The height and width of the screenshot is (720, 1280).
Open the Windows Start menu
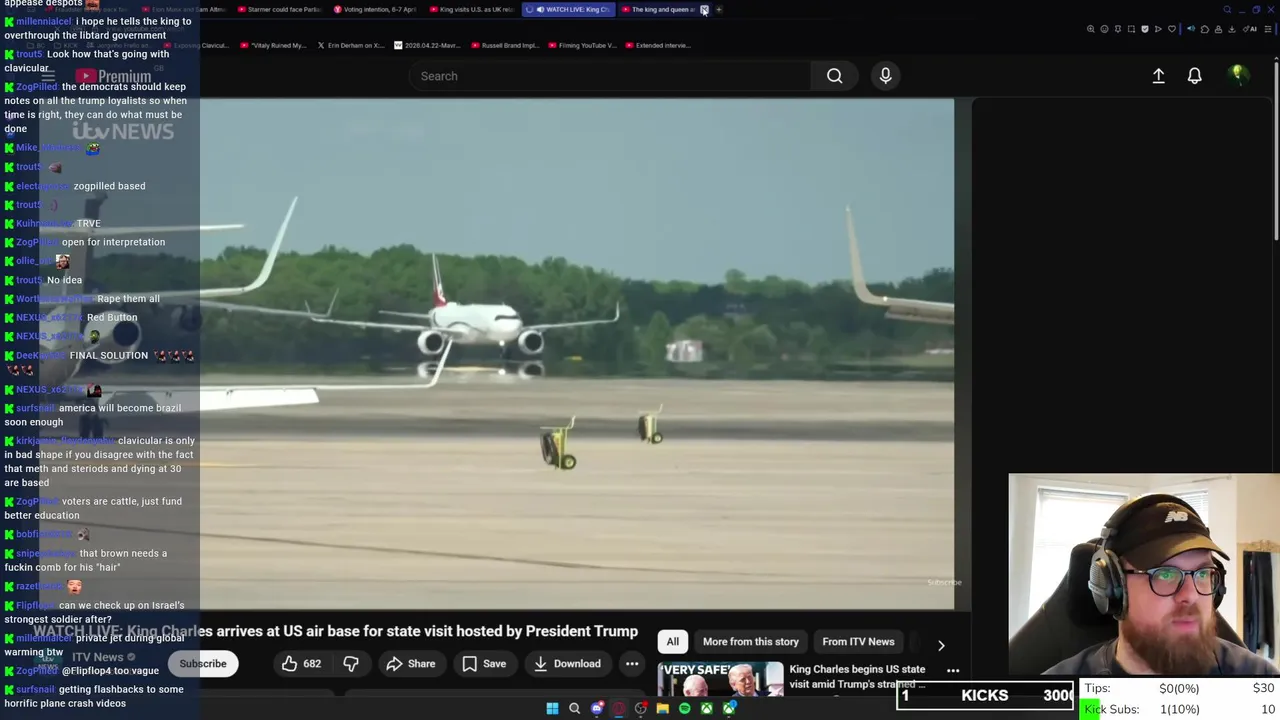(x=552, y=708)
